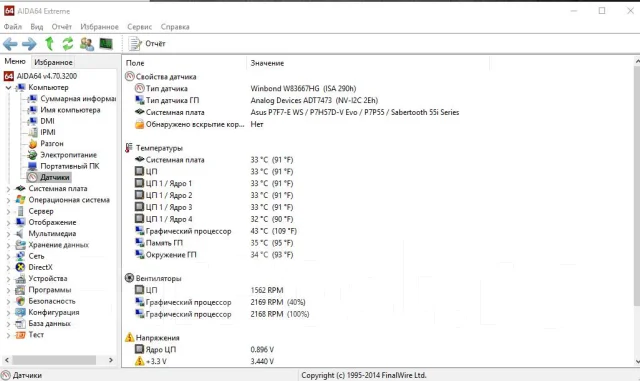Click the Температуры thermometer icon
Image resolution: width=640 pixels, height=381 pixels.
129,148
